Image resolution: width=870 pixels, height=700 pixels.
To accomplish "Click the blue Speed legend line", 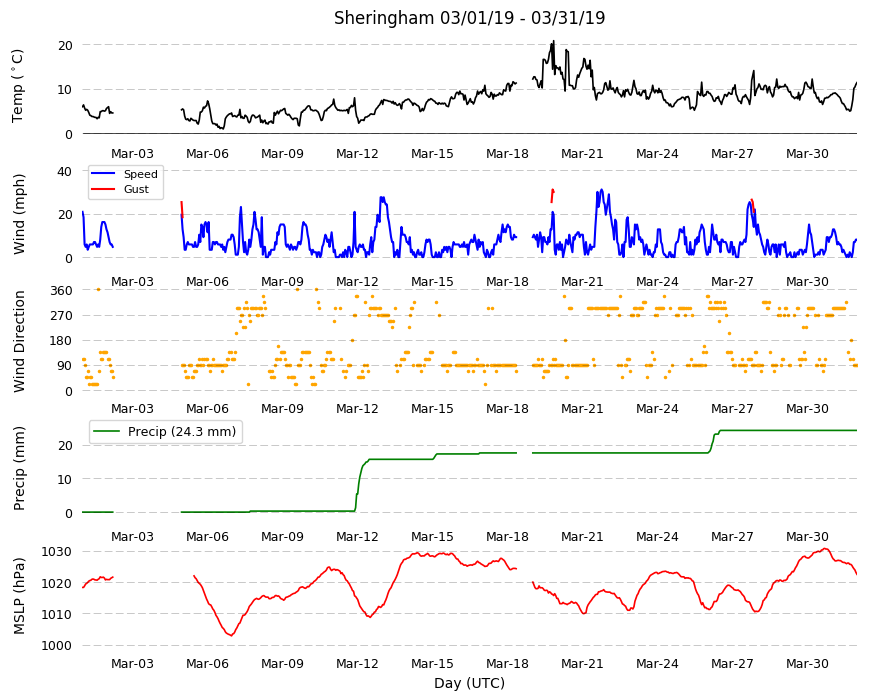I will tap(103, 174).
